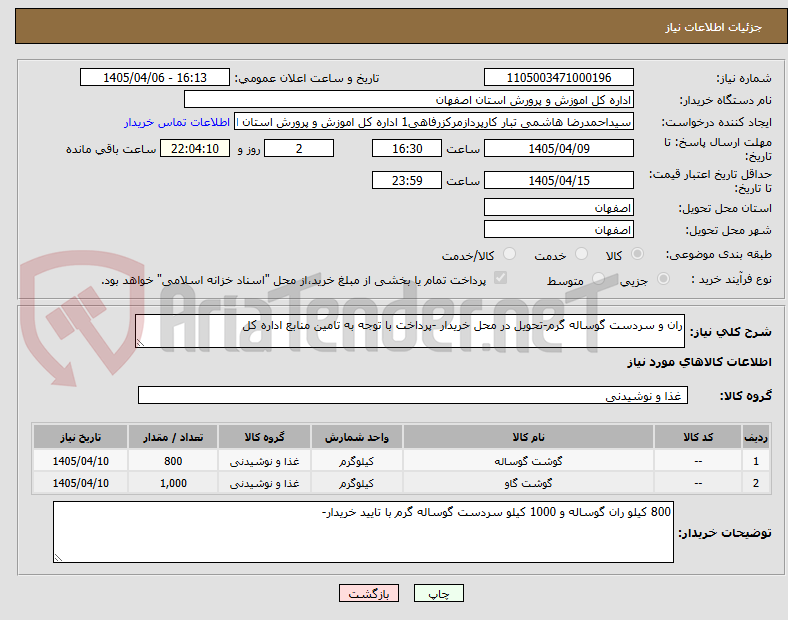Click the تعداد / مقدار column header
788x620 pixels.
pyautogui.click(x=173, y=437)
